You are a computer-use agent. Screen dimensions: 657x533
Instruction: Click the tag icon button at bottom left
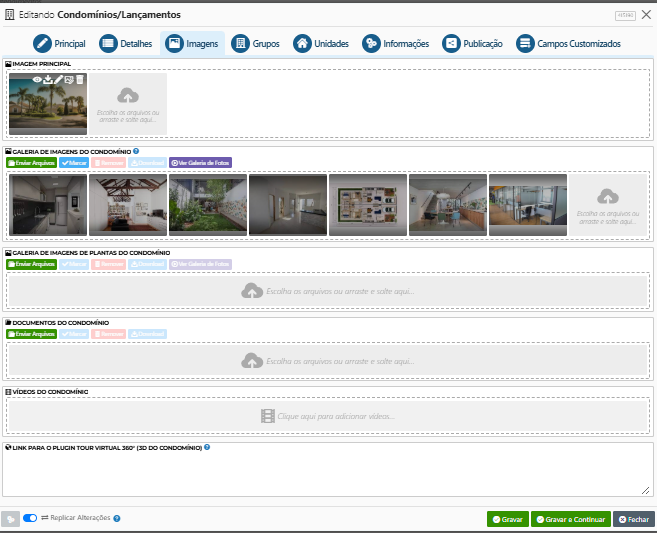coord(11,519)
